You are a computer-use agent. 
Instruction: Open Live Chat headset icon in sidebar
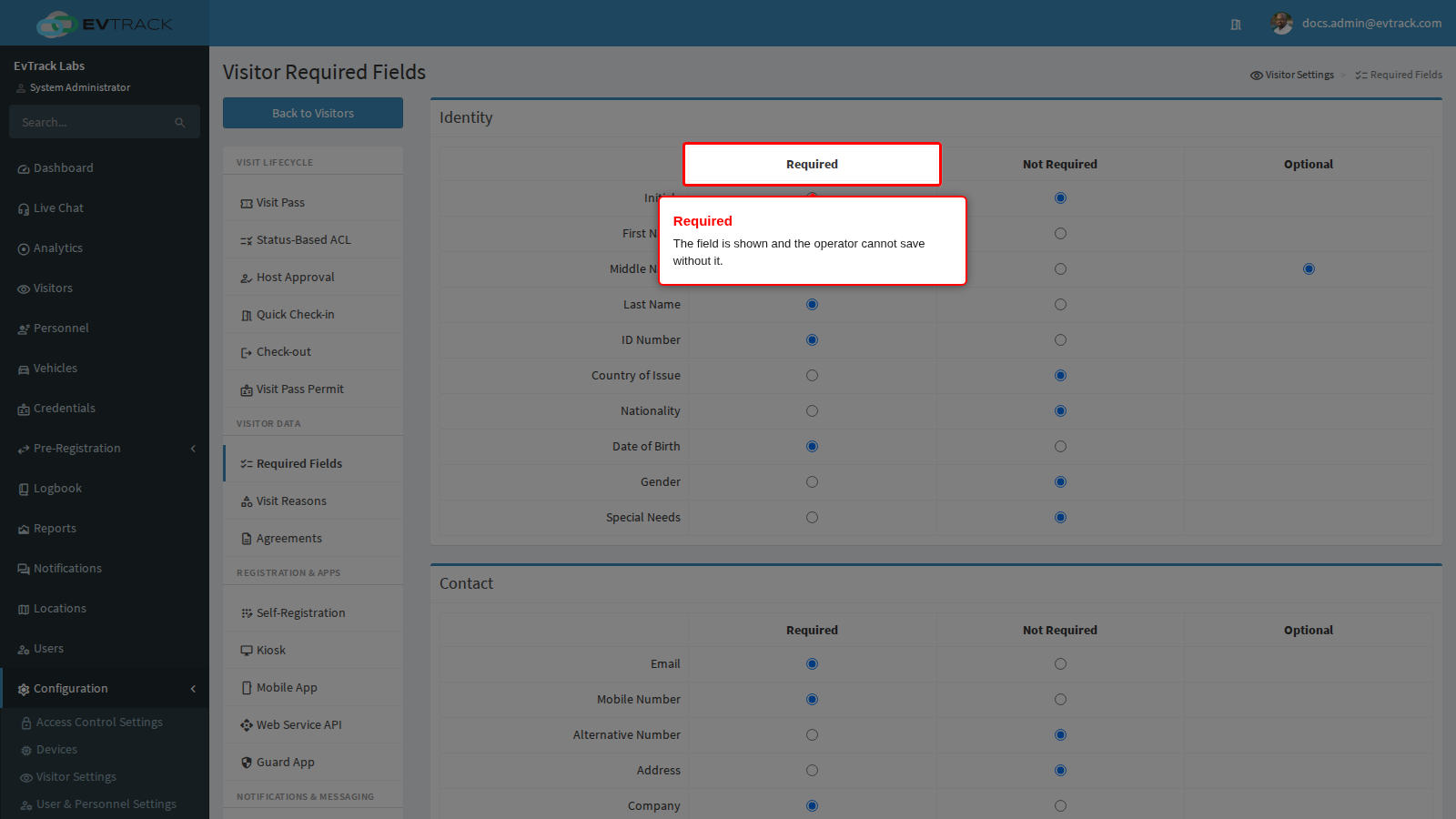[x=24, y=209]
